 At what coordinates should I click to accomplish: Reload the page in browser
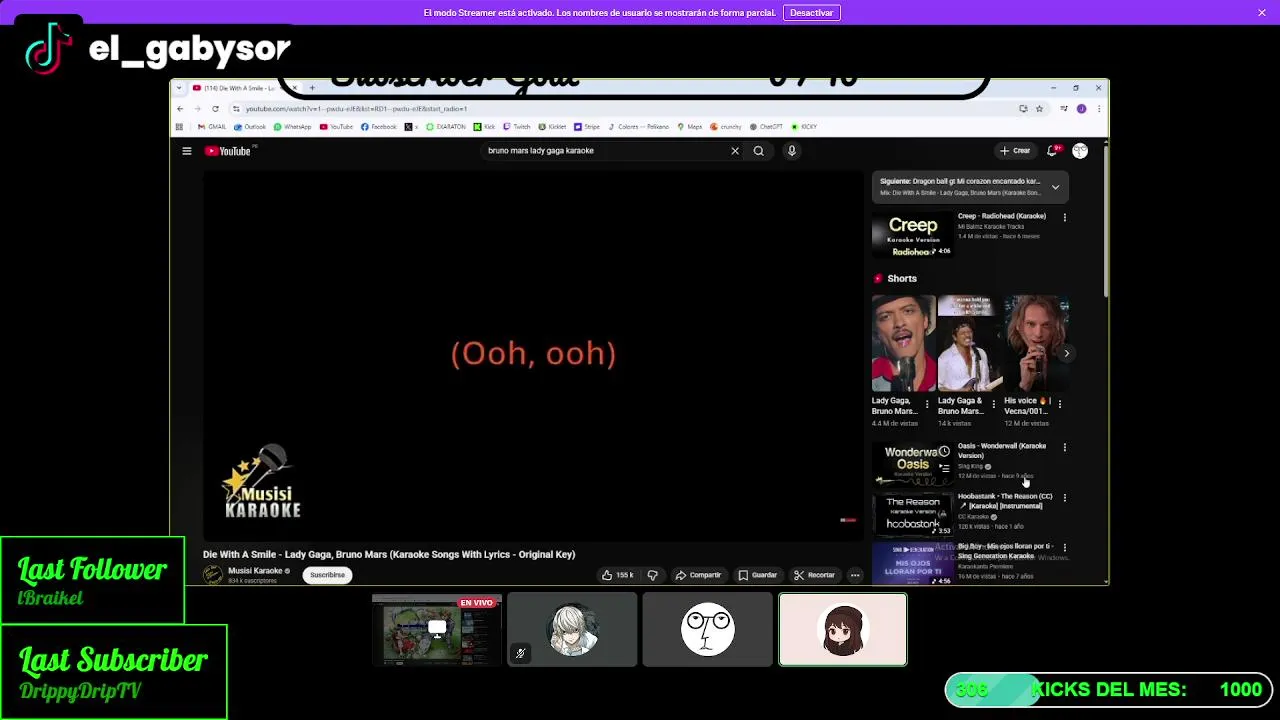215,108
